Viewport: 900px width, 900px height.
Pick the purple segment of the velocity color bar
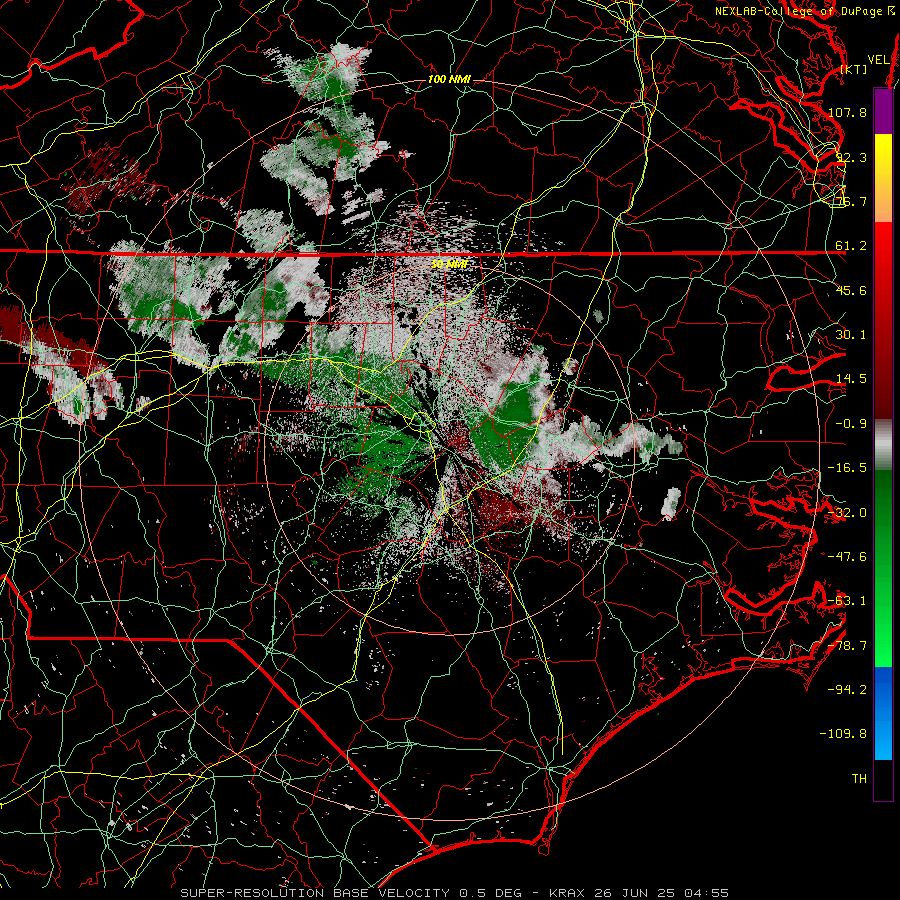883,111
